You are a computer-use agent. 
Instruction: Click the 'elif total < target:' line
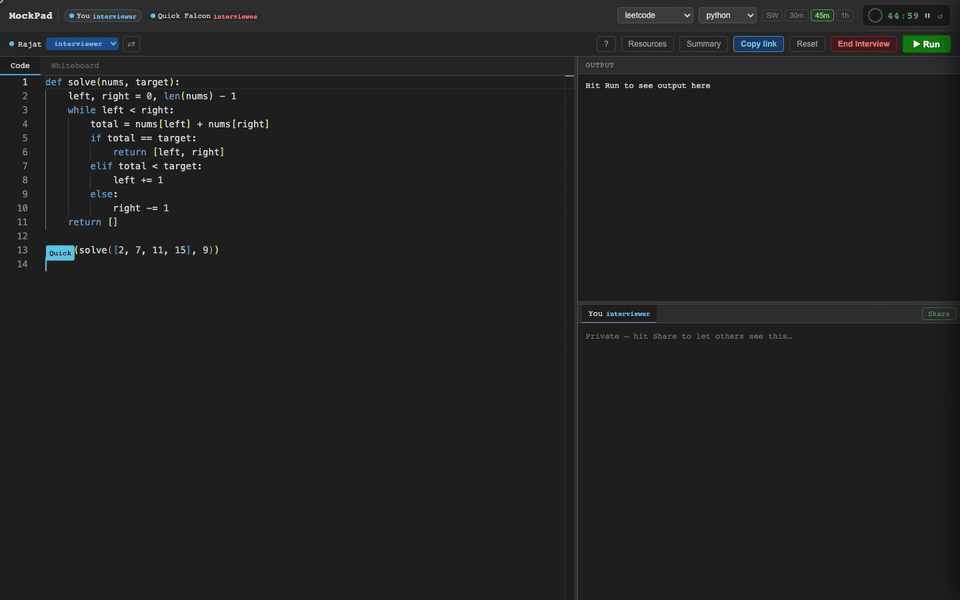point(146,166)
